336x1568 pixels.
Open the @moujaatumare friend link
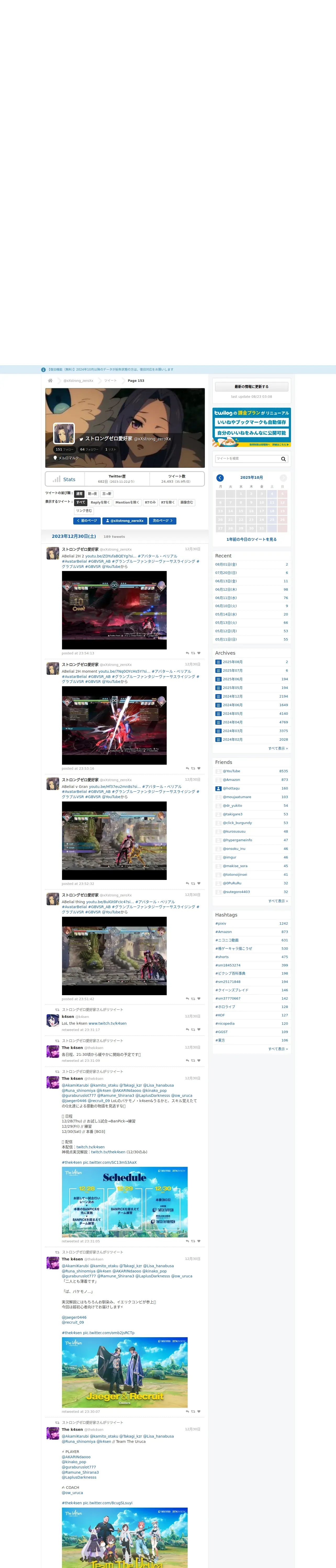237,797
